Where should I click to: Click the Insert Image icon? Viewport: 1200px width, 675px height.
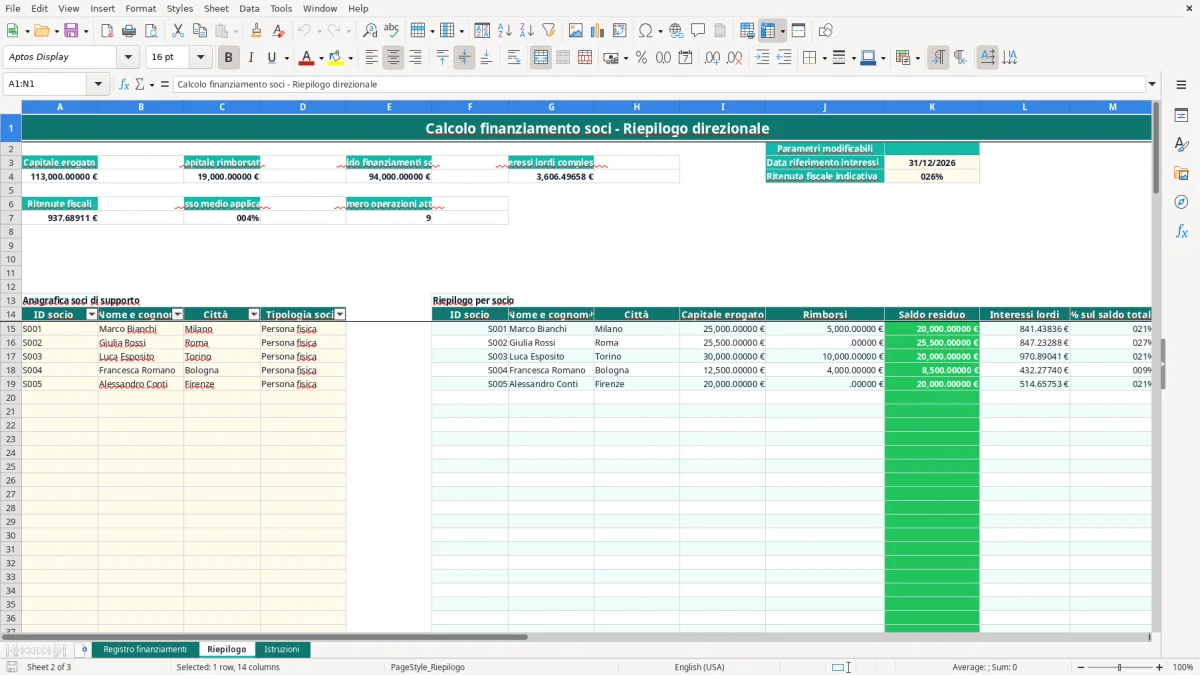pyautogui.click(x=576, y=31)
